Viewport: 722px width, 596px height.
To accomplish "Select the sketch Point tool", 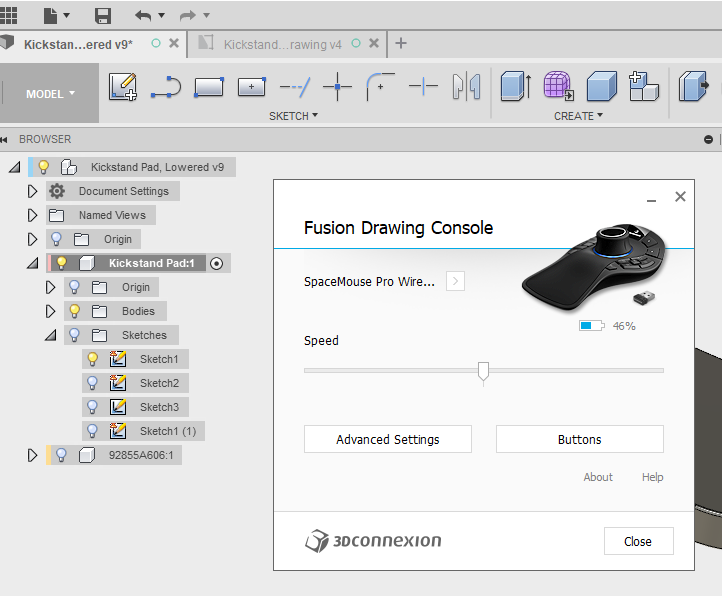I will point(338,87).
